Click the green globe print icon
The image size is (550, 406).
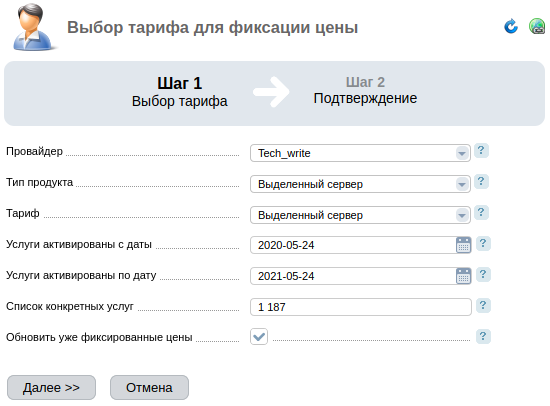pyautogui.click(x=537, y=26)
